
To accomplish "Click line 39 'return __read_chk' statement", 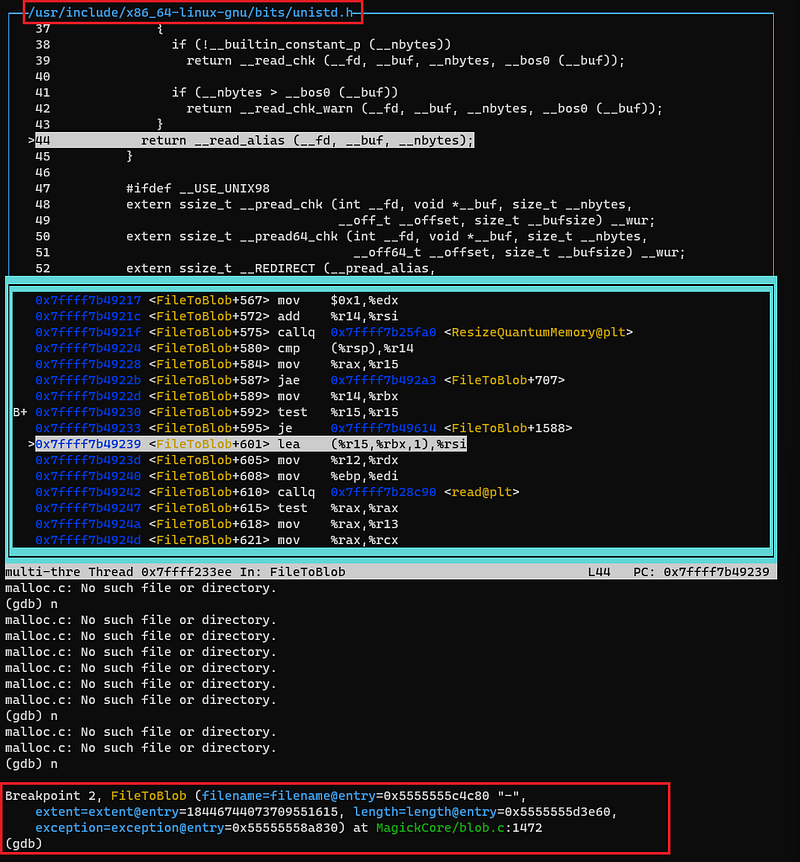I will pos(405,60).
